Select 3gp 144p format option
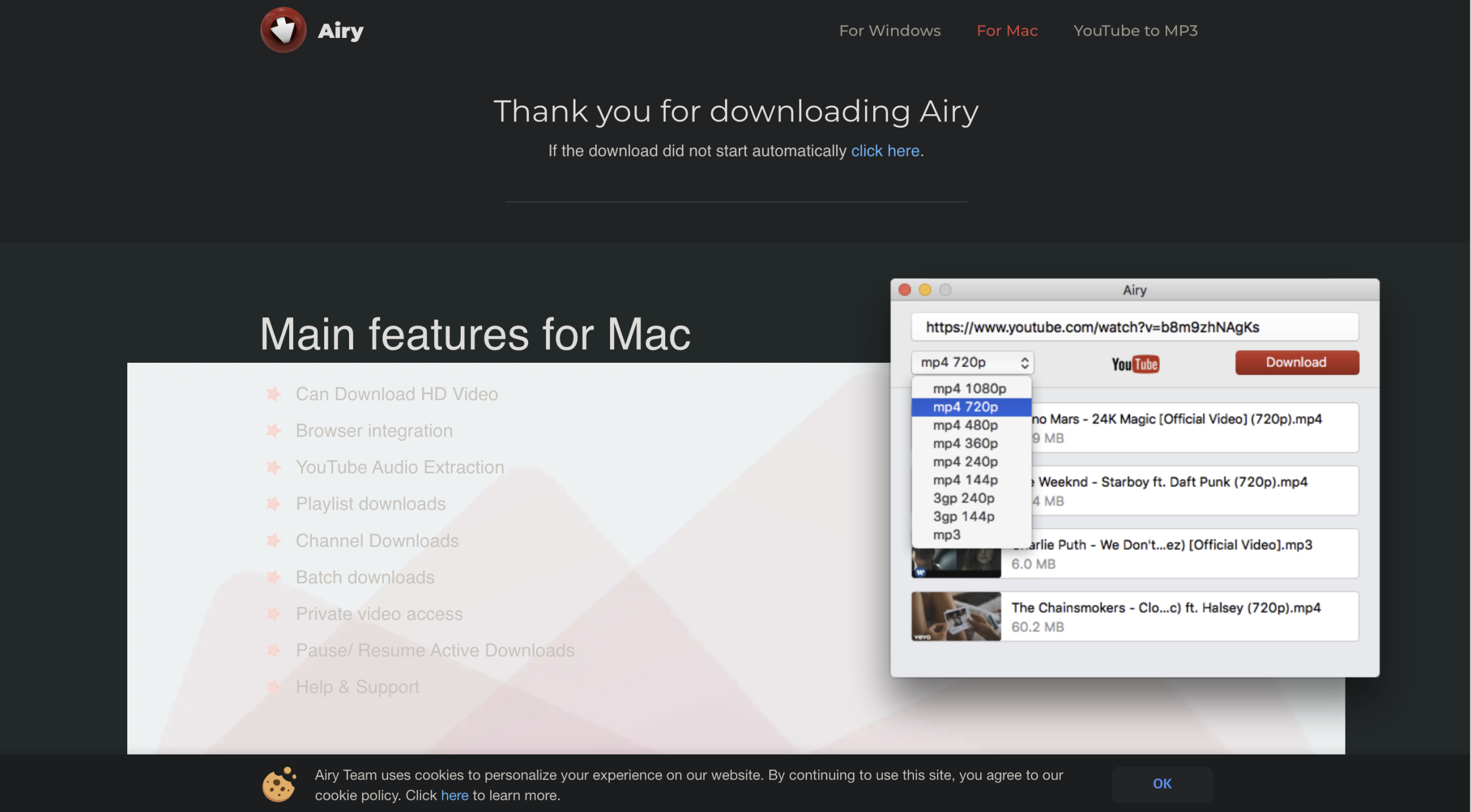 click(971, 517)
